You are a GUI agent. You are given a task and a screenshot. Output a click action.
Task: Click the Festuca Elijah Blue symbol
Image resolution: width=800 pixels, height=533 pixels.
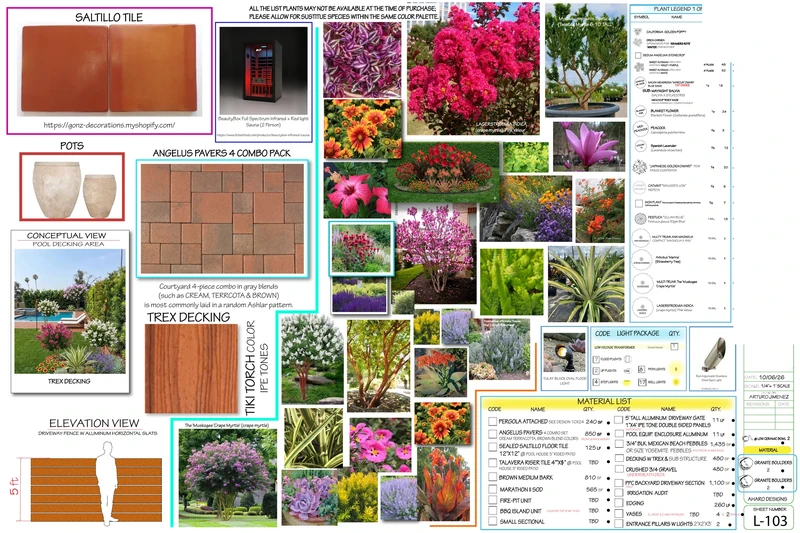(x=640, y=219)
